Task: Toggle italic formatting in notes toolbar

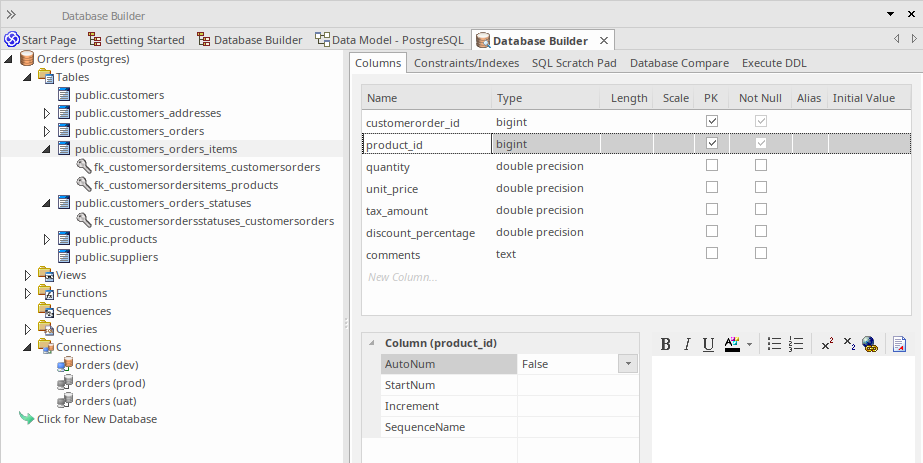Action: (x=687, y=344)
